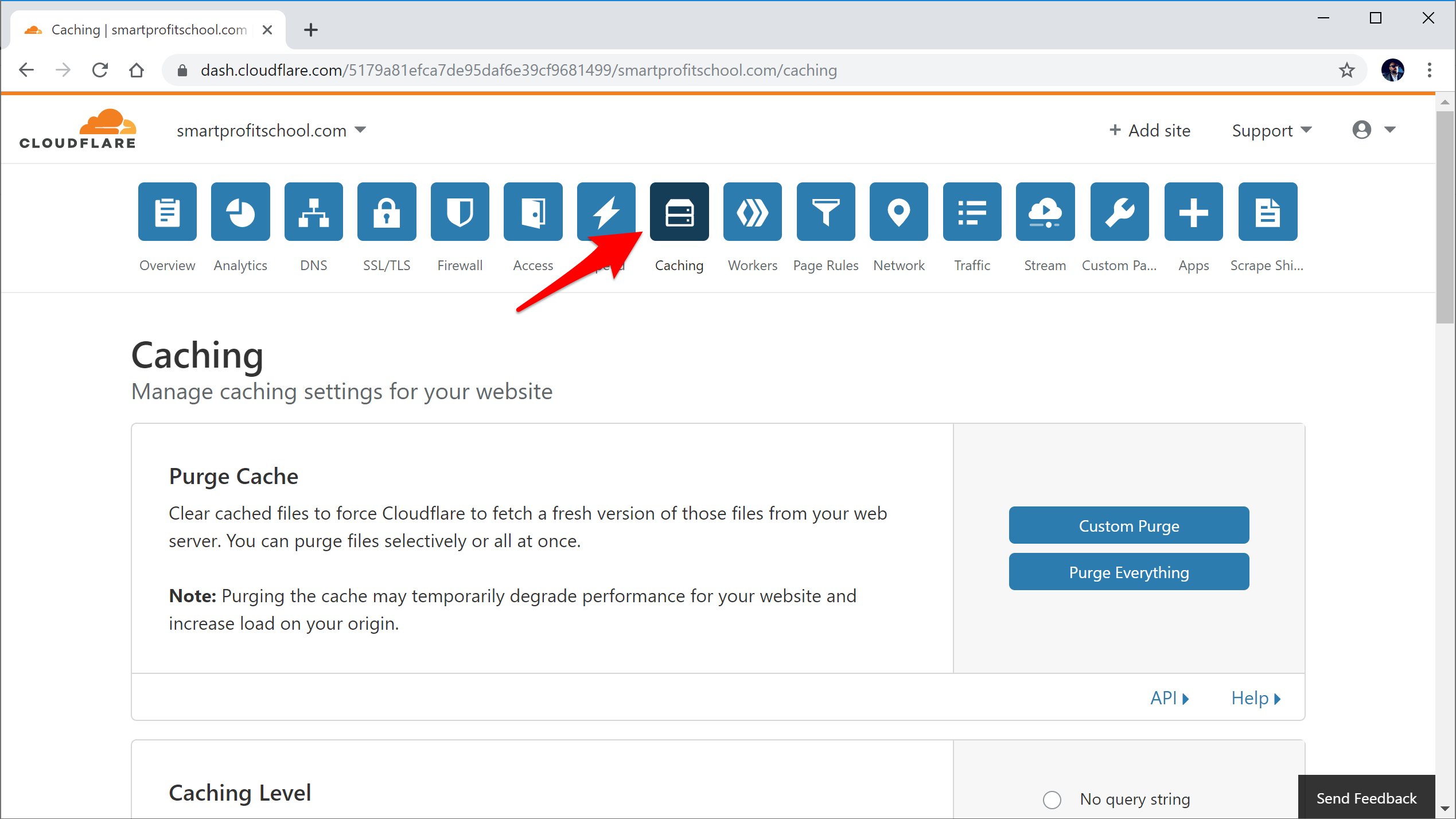This screenshot has height=819, width=1456.
Task: Open the Chrome three-dot menu
Action: (1429, 71)
